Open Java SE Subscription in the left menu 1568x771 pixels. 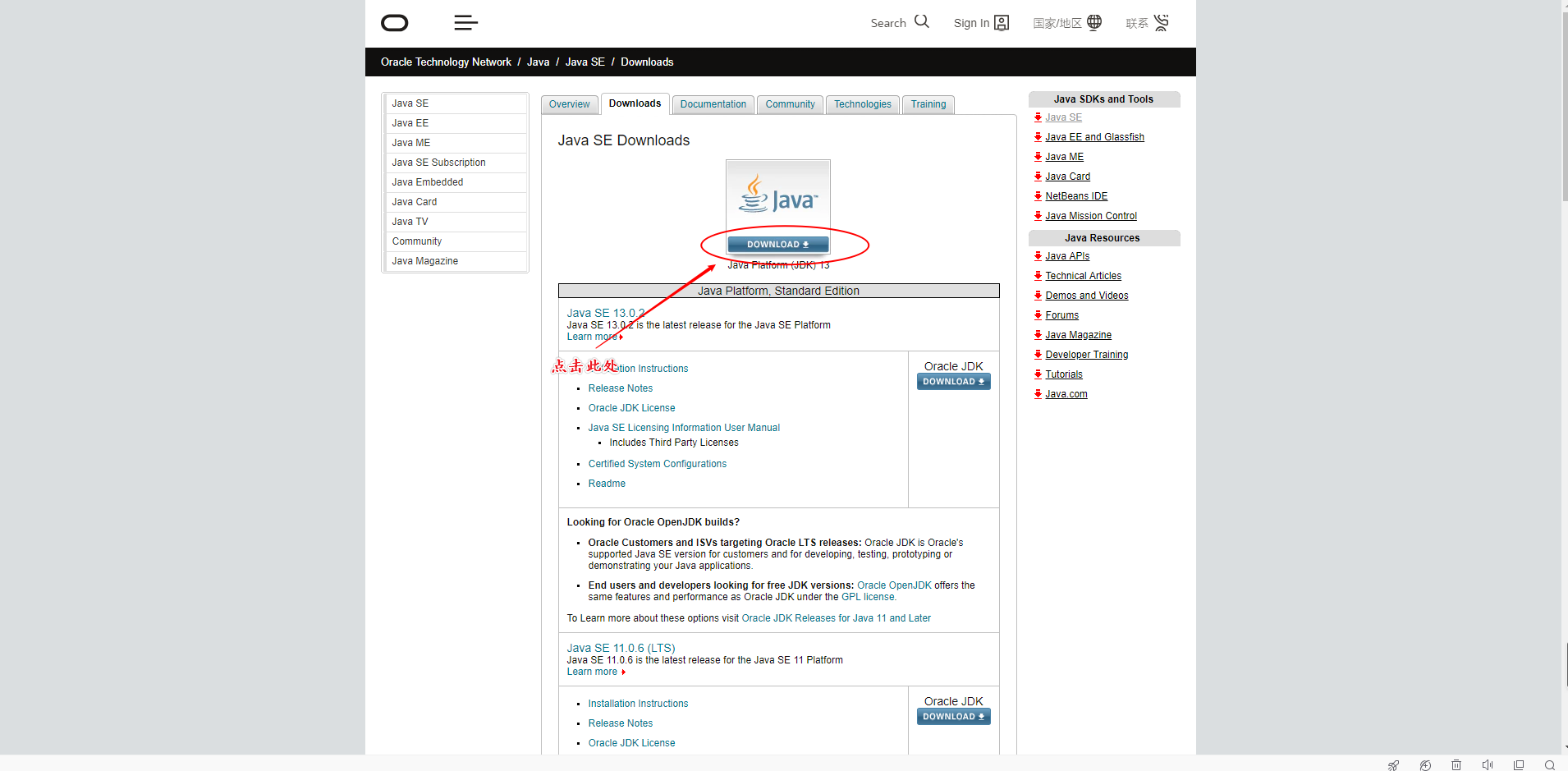click(456, 163)
